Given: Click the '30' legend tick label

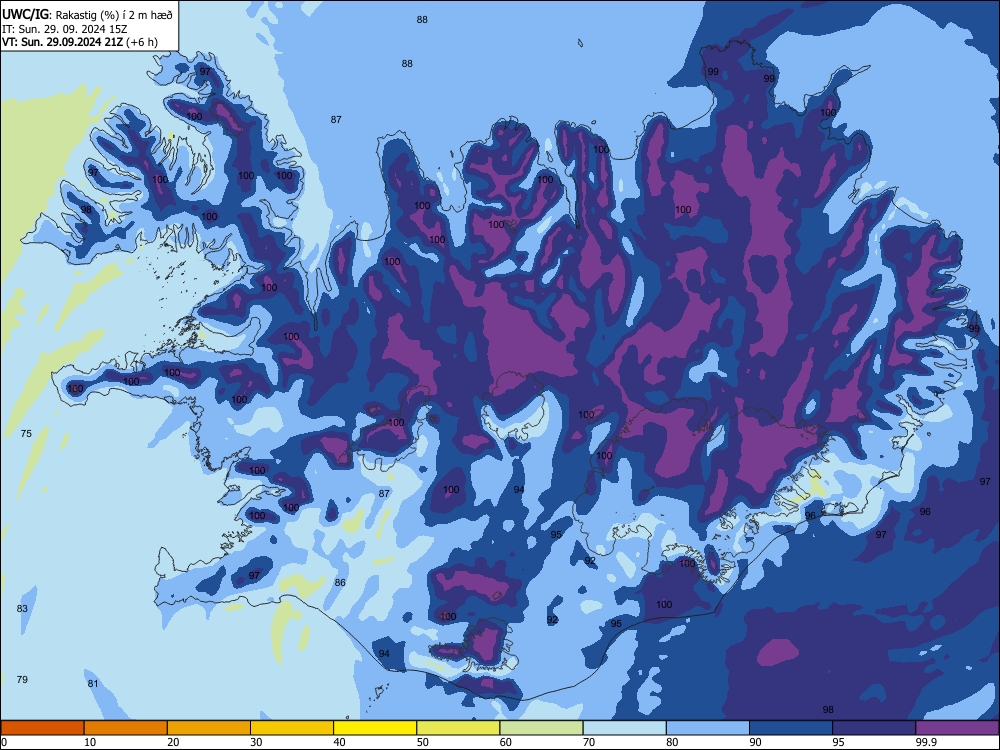Looking at the screenshot, I should tap(256, 742).
